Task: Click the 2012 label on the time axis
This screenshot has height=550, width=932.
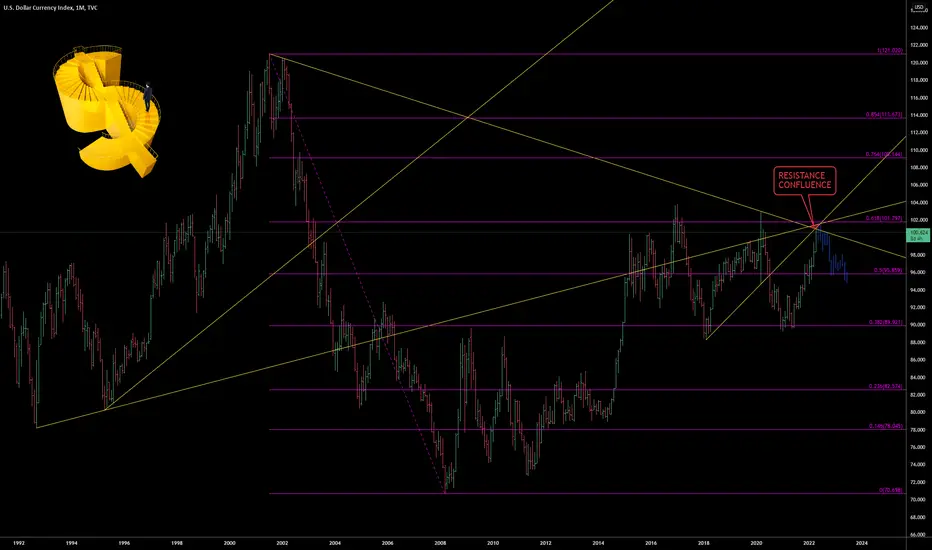Action: 546,543
